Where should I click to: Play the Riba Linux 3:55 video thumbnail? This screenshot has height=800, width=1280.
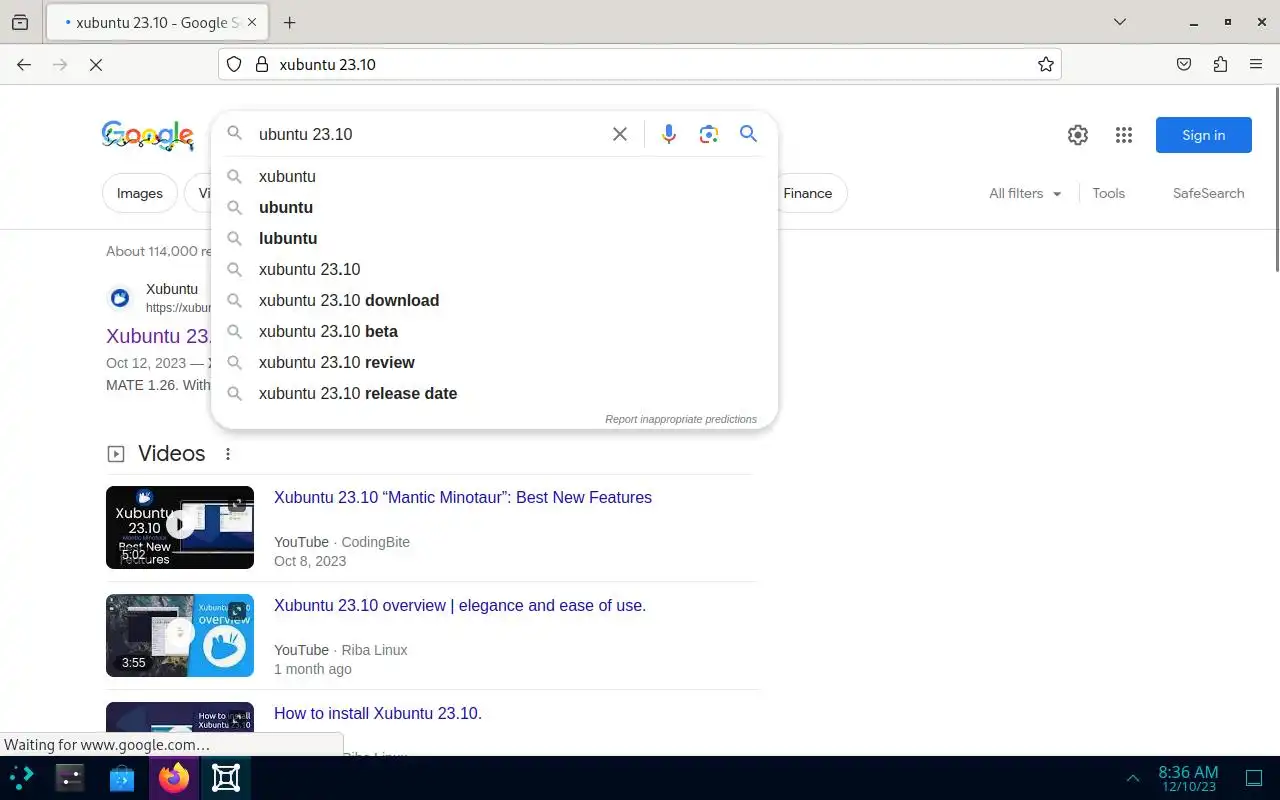tap(180, 635)
